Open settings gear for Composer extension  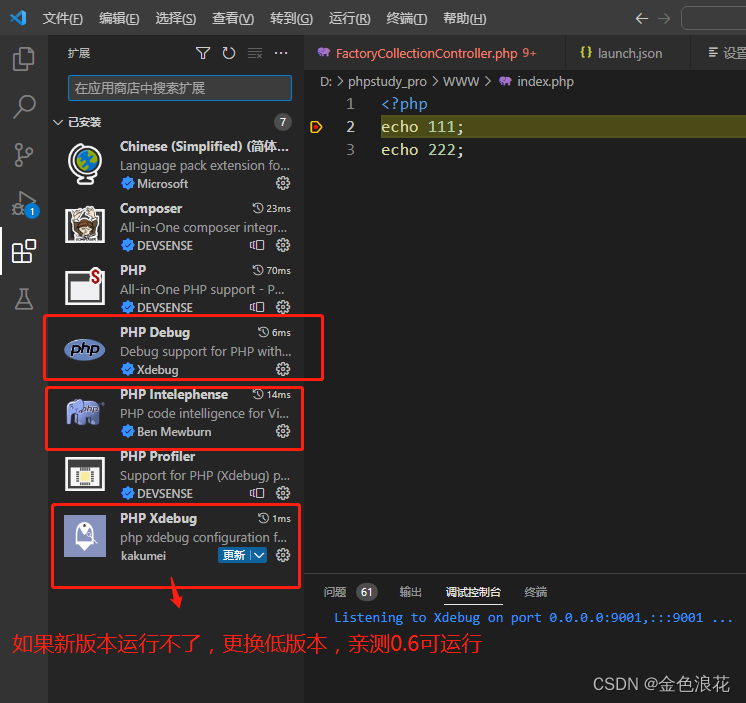point(283,245)
